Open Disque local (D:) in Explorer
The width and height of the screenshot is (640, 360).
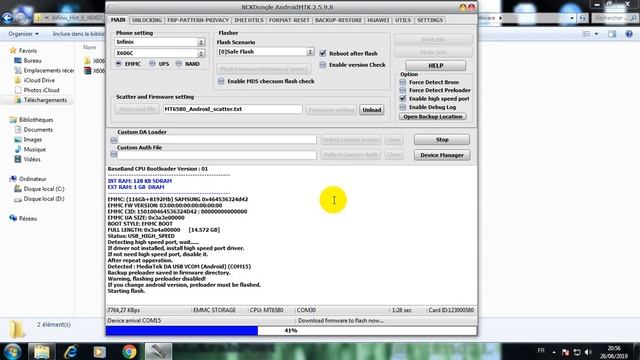tap(40, 199)
